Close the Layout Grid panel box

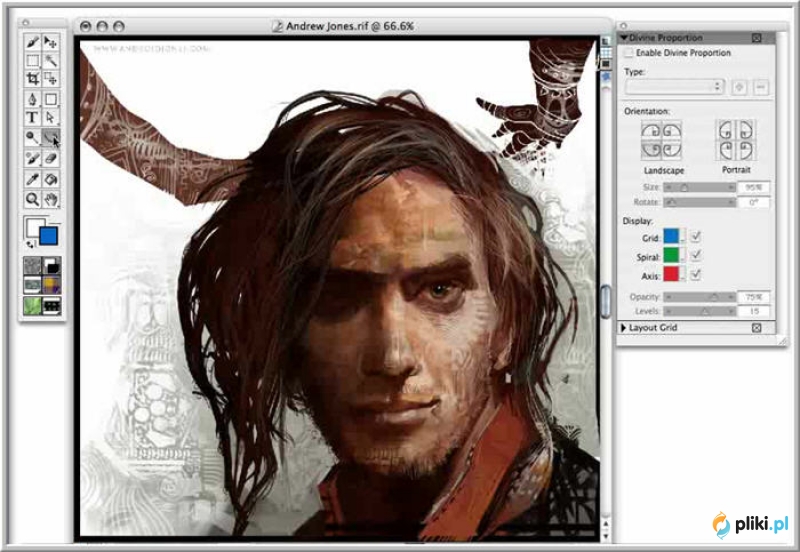[757, 328]
